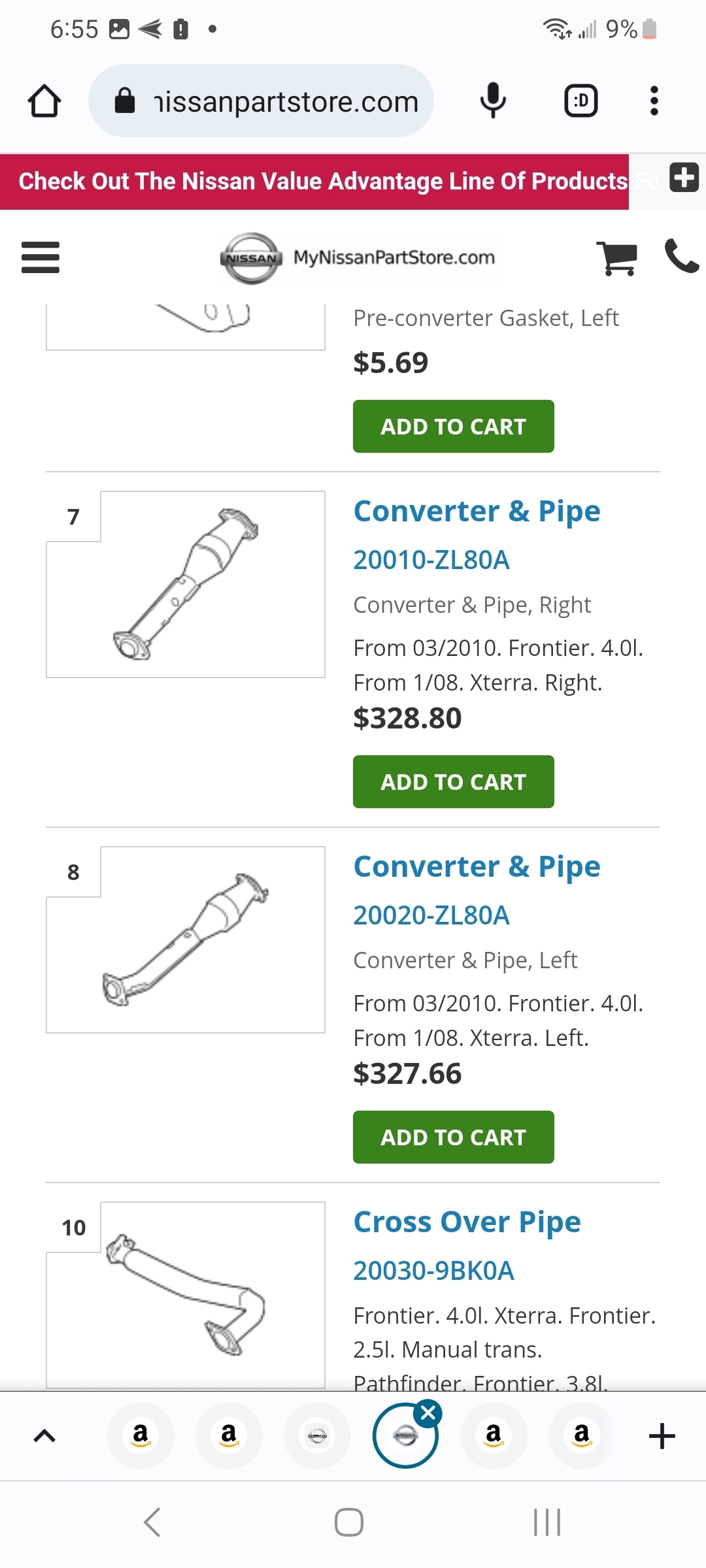Expand the tab strip up chevron
The height and width of the screenshot is (1568, 706).
44,1435
